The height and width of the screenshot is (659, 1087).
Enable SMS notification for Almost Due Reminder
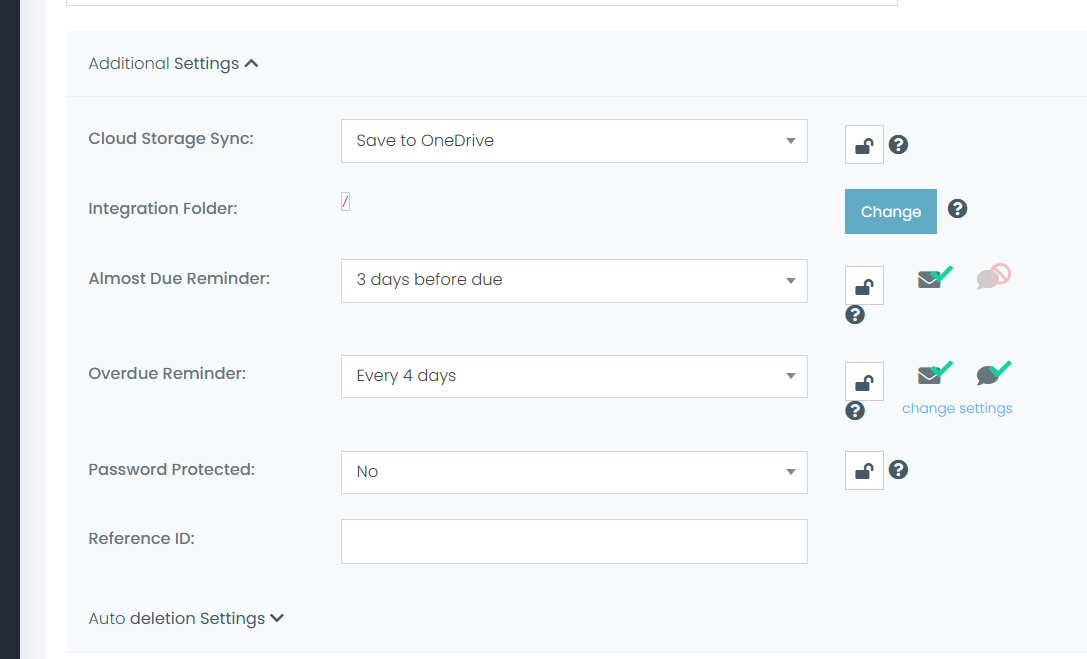coord(992,277)
